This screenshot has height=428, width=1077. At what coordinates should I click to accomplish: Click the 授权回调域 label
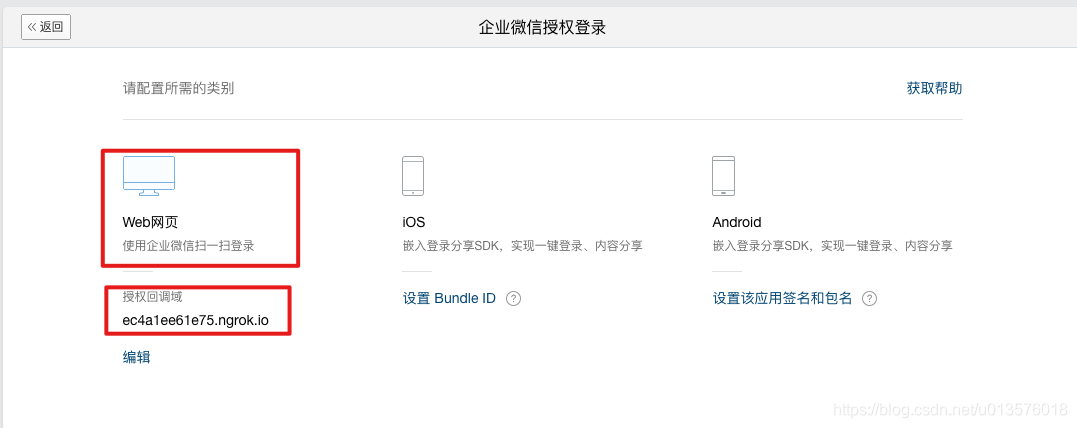[152, 296]
